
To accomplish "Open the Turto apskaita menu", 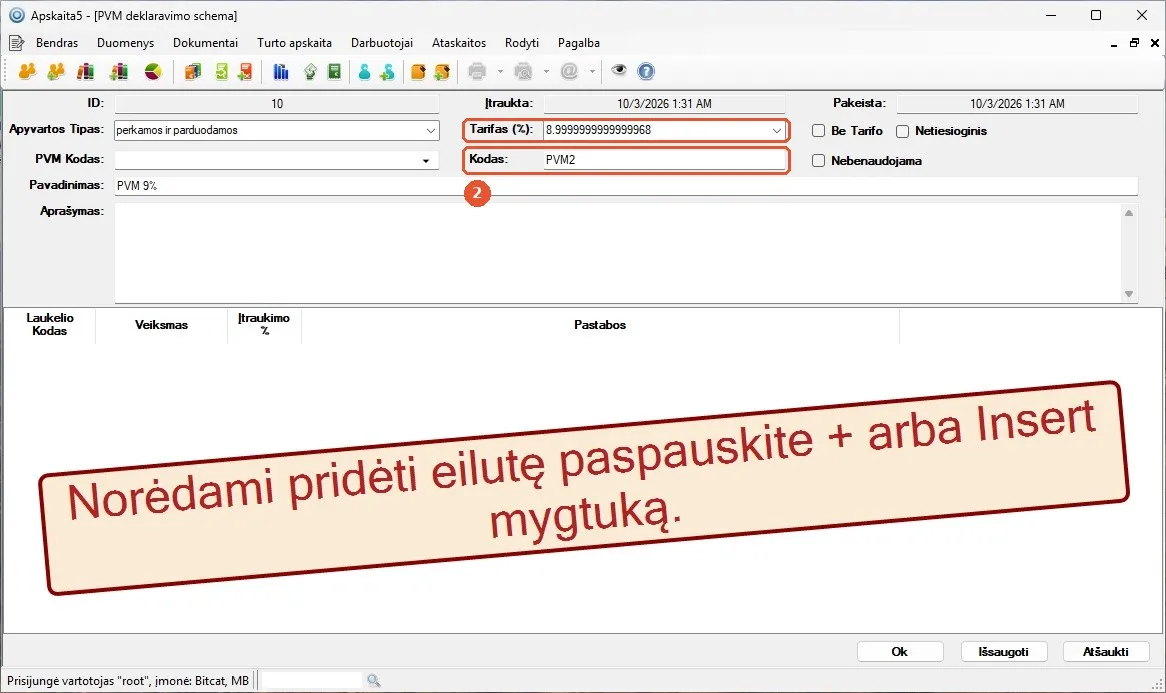I will [x=294, y=43].
